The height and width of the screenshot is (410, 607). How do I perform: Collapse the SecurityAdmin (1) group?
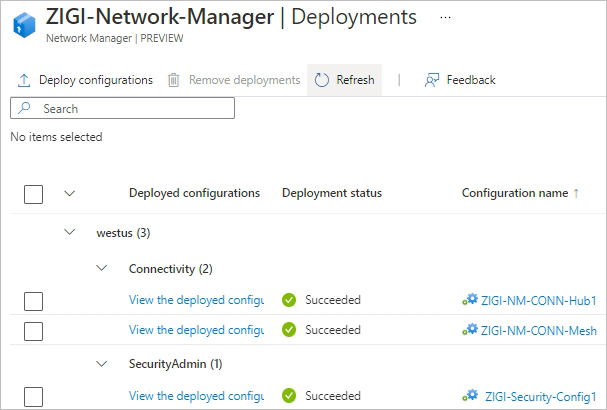pos(101,364)
